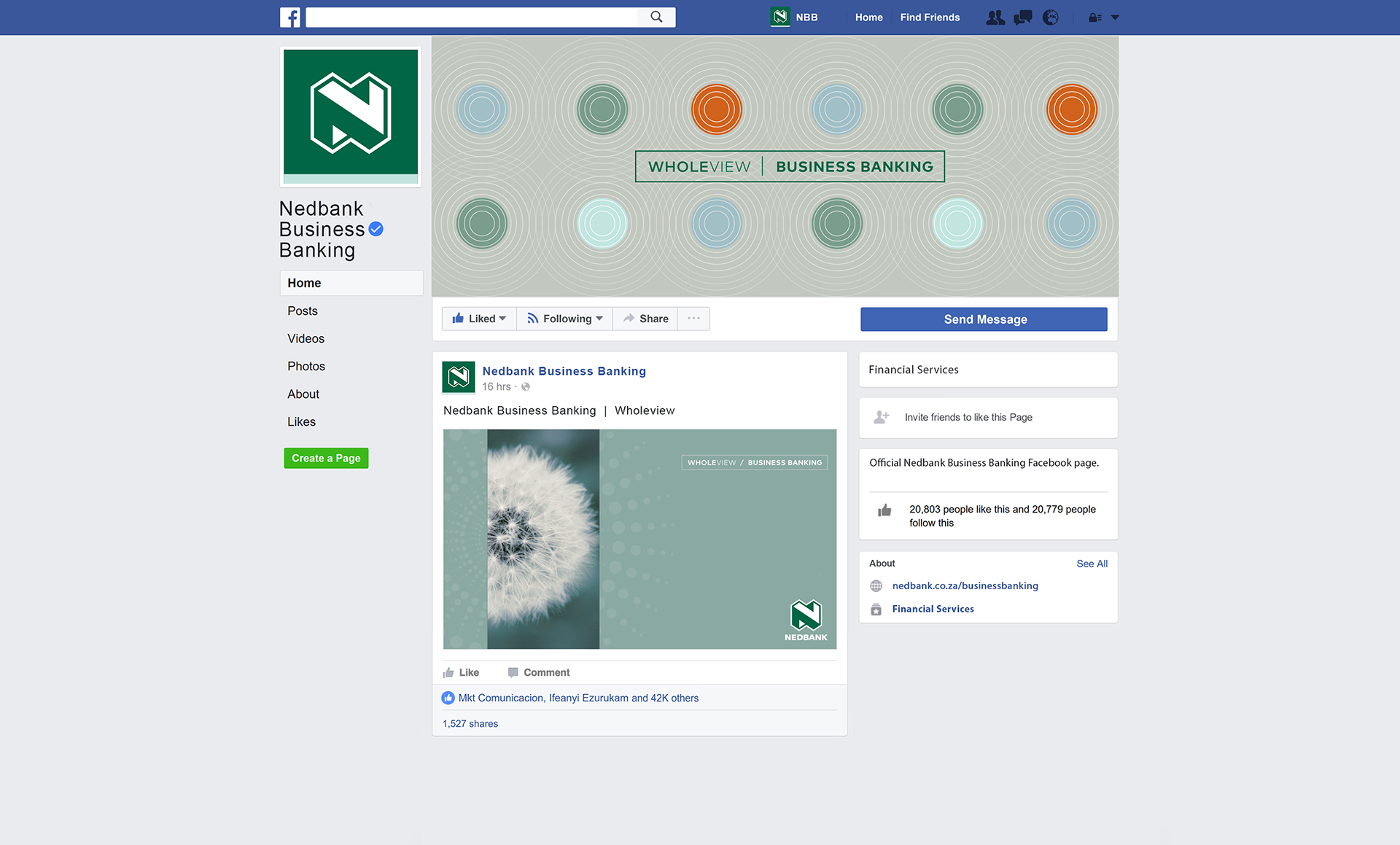Click the Financial Services link in About card
The image size is (1400, 845).
[x=933, y=610]
